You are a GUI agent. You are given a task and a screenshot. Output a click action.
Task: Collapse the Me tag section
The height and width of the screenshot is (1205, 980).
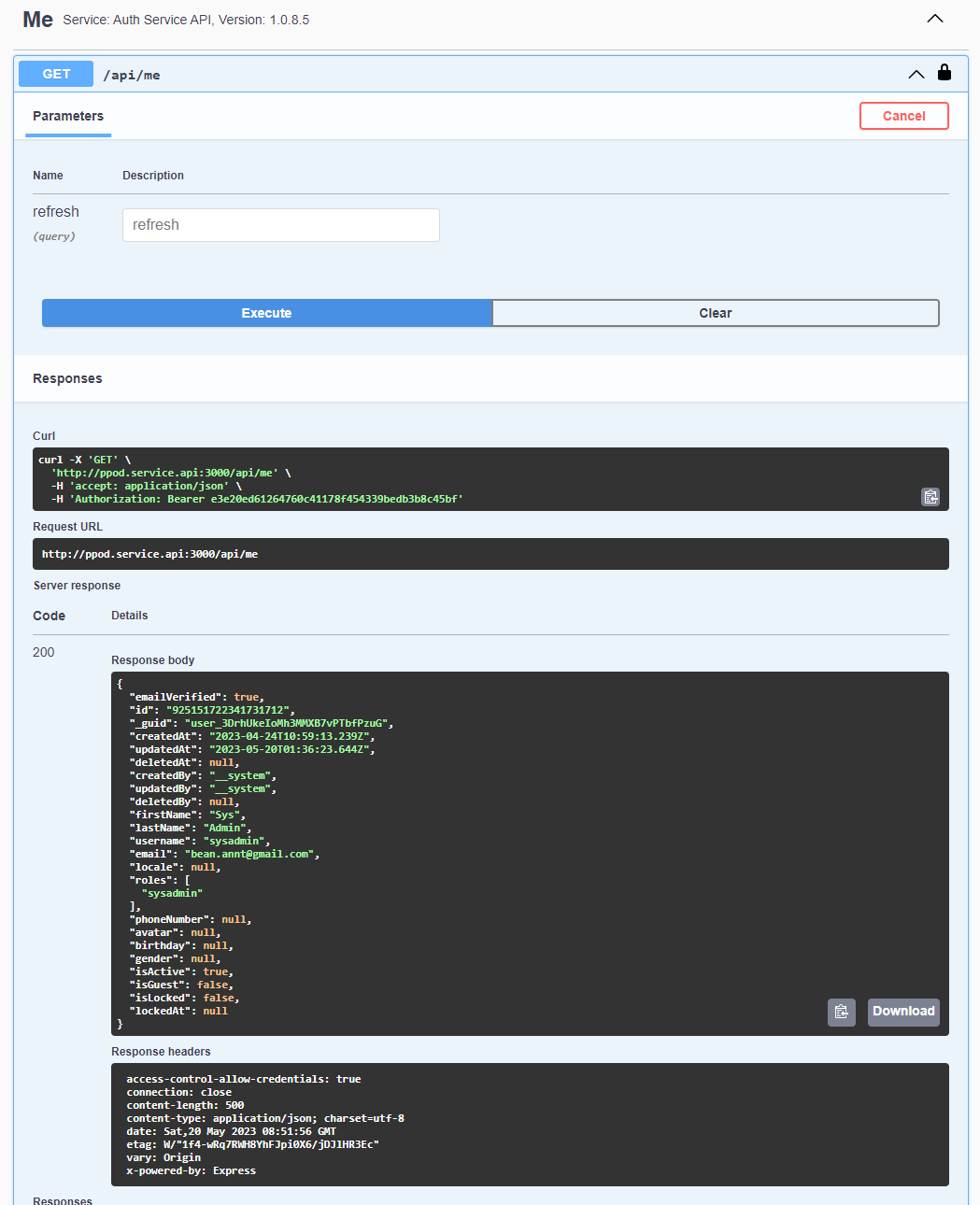tap(934, 19)
